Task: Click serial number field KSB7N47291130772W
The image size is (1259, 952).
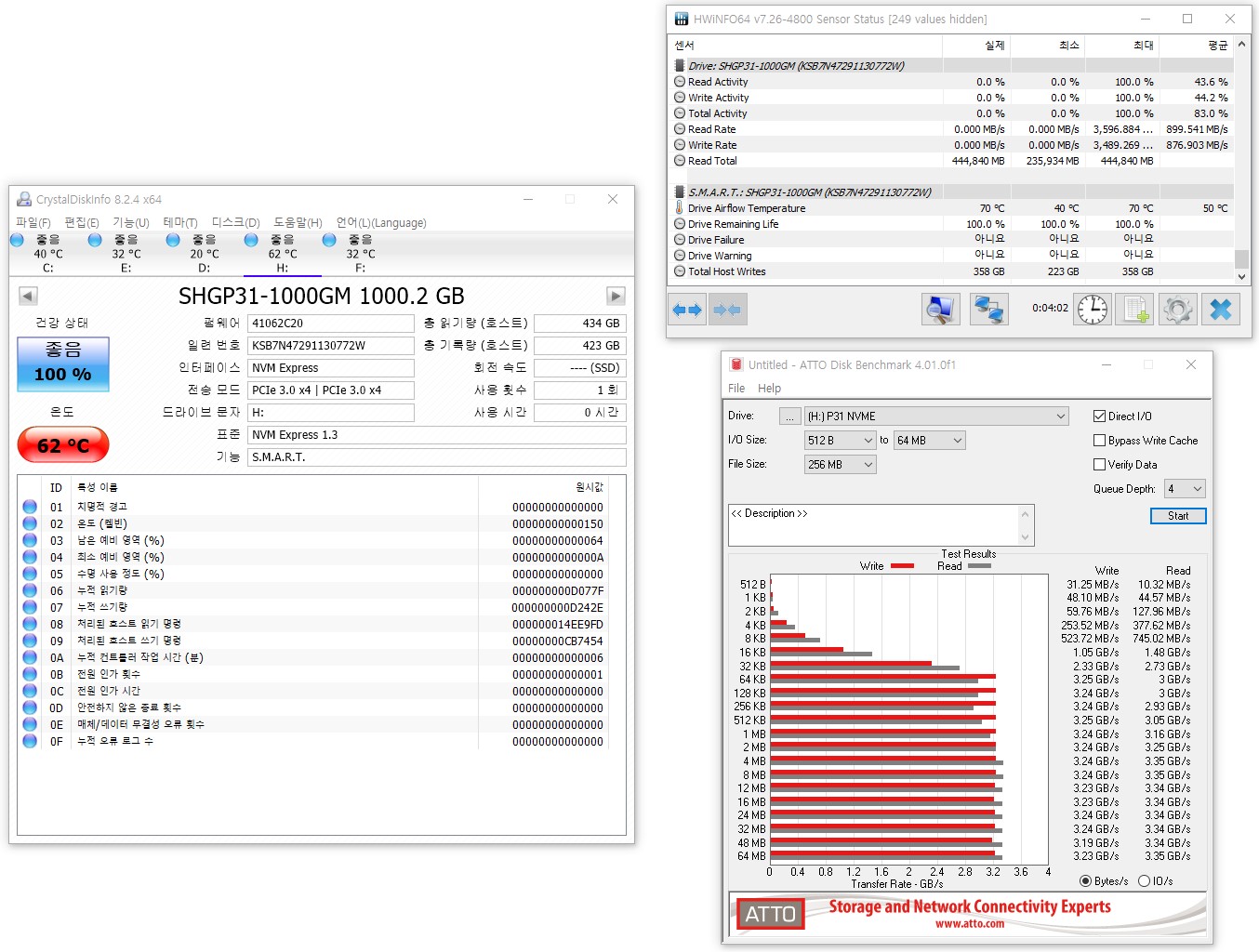Action: coord(331,346)
